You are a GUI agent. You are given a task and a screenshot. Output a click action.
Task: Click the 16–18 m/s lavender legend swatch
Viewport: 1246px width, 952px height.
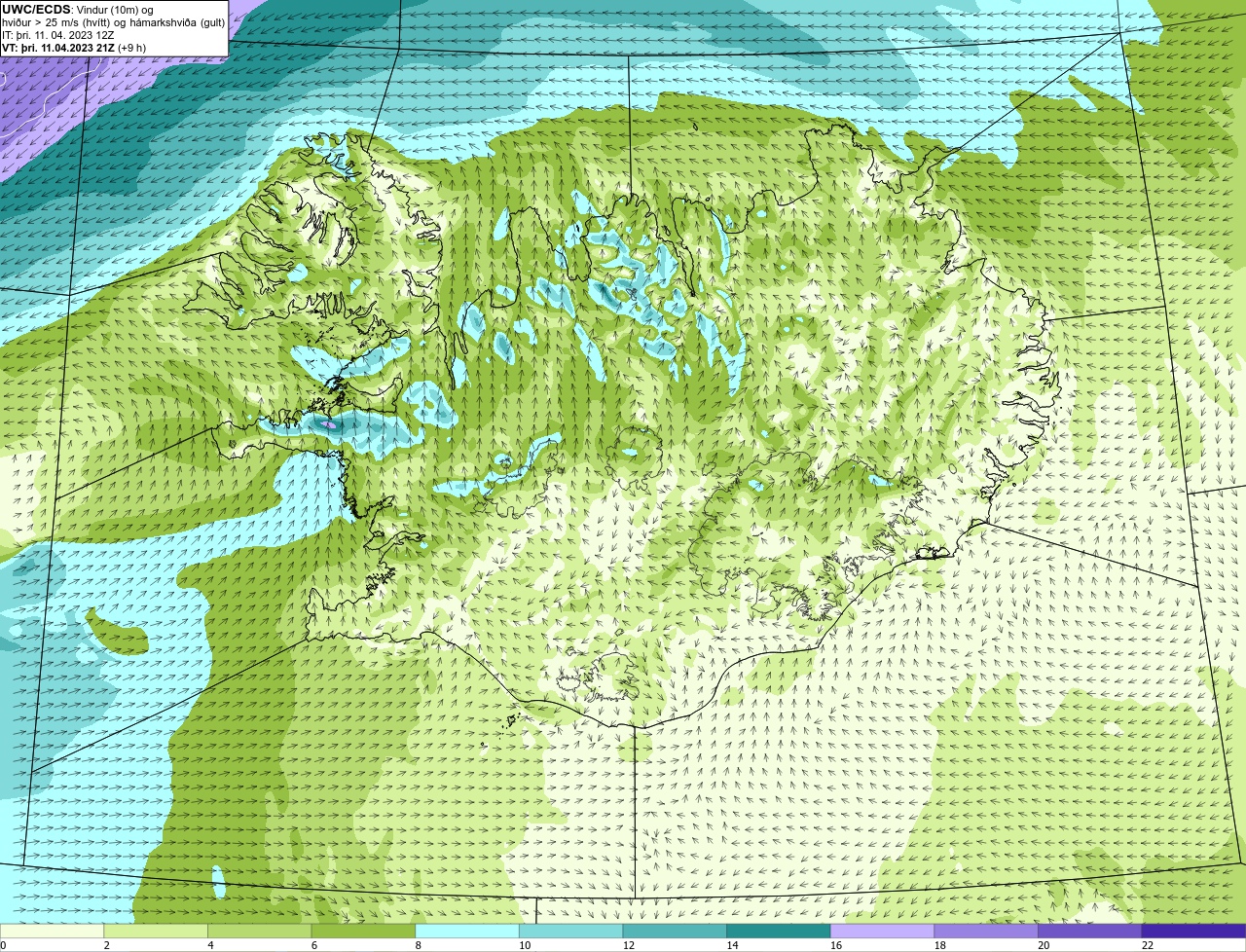[882, 931]
